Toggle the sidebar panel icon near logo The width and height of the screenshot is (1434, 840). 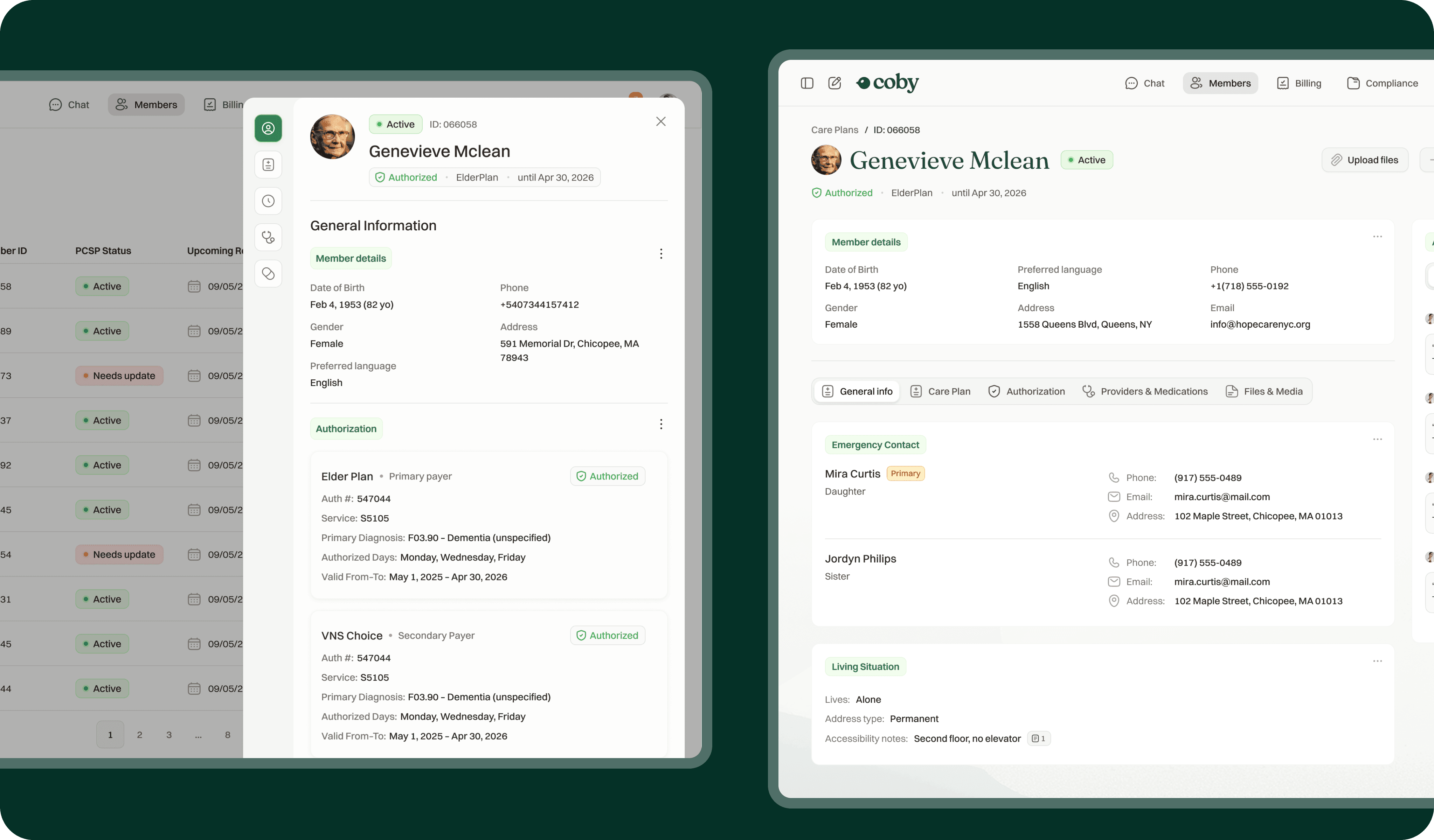click(x=807, y=83)
